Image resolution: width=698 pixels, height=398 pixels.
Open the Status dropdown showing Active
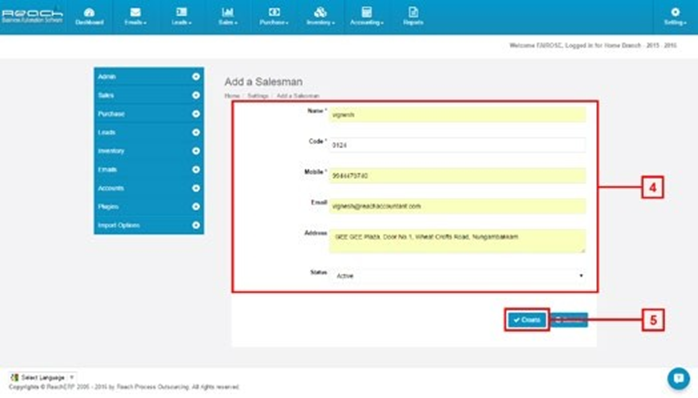(458, 276)
